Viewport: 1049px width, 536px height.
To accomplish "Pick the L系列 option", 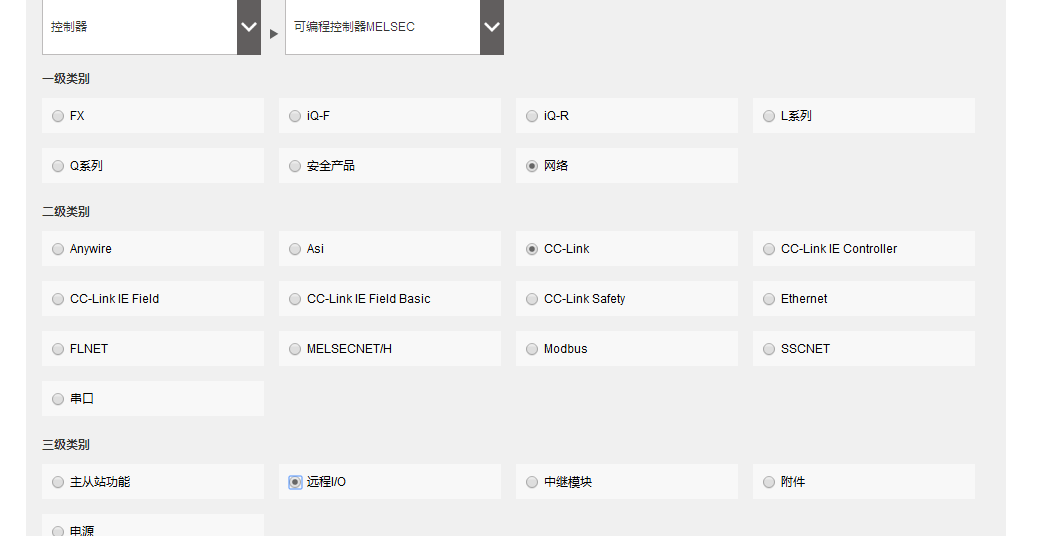I will click(x=769, y=116).
